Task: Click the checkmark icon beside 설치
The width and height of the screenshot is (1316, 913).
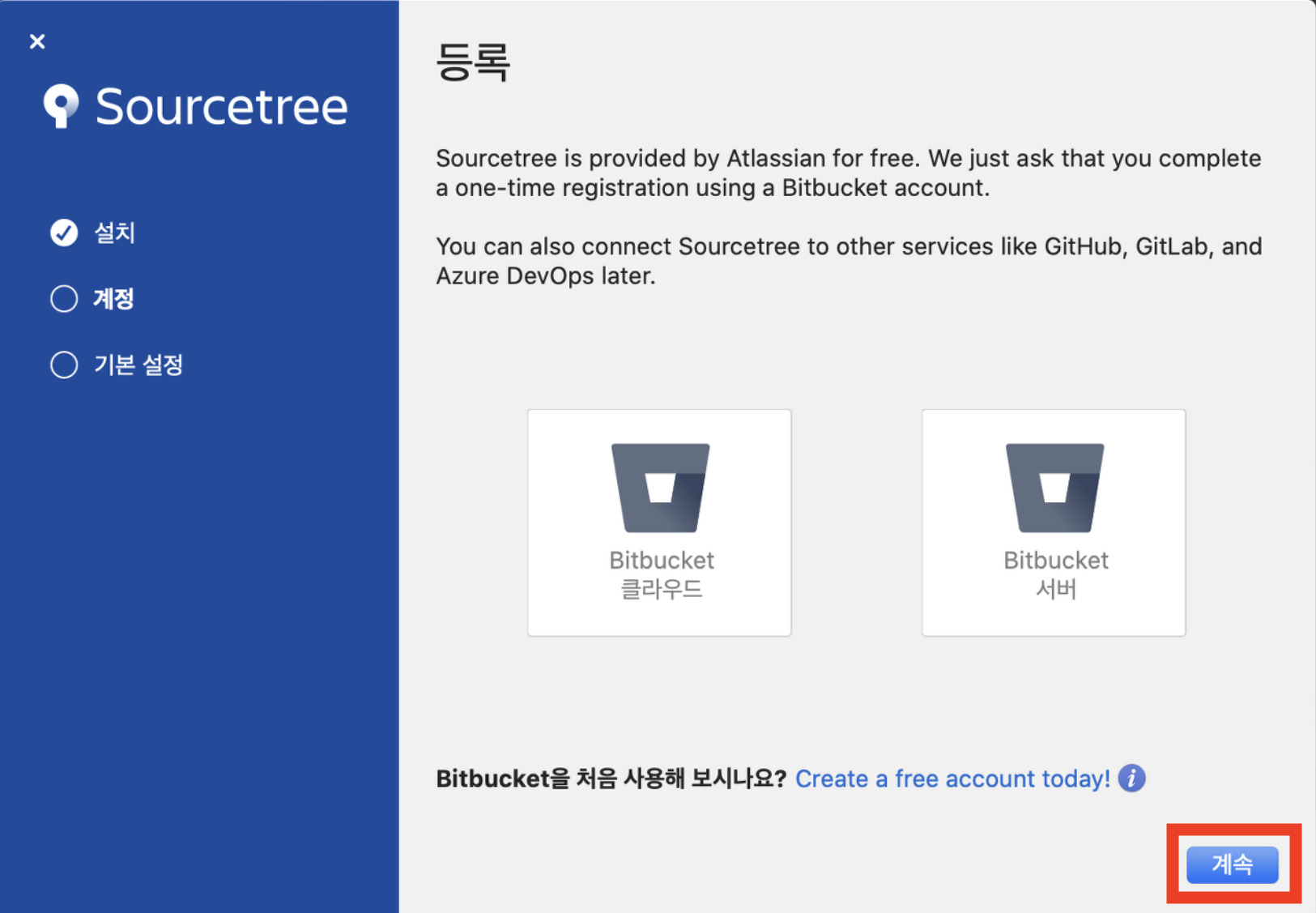Action: (x=64, y=233)
